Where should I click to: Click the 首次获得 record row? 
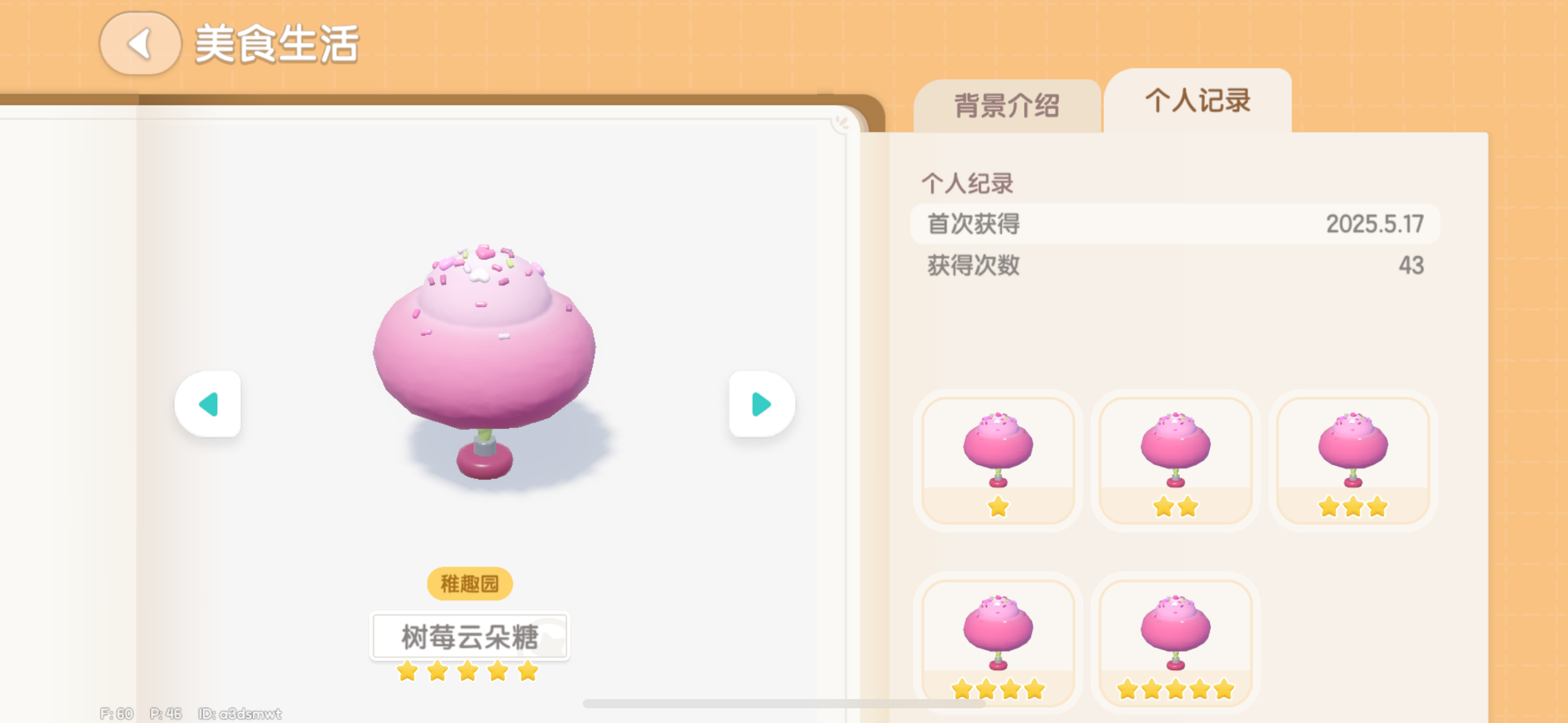pyautogui.click(x=1175, y=224)
